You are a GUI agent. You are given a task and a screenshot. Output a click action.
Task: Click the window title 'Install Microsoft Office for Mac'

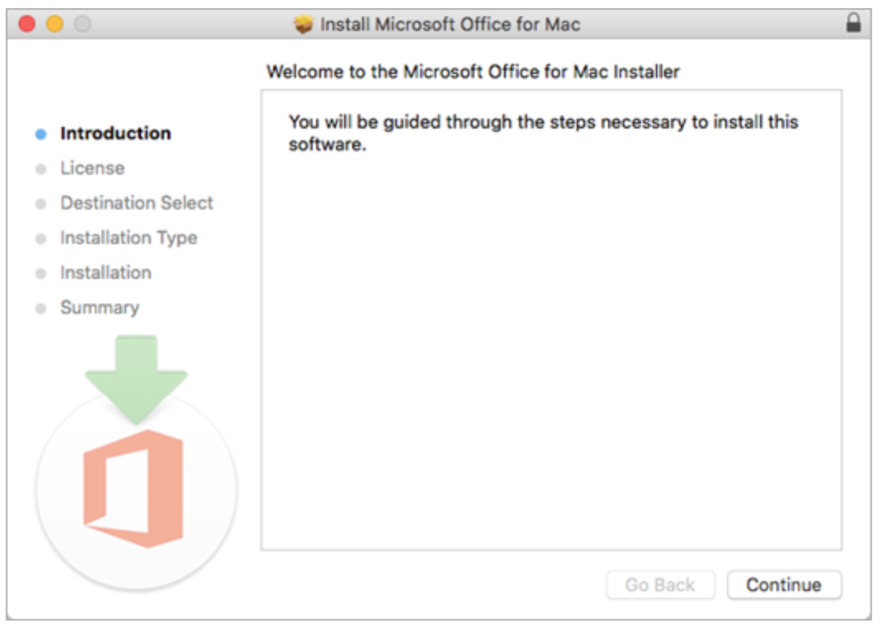(450, 24)
